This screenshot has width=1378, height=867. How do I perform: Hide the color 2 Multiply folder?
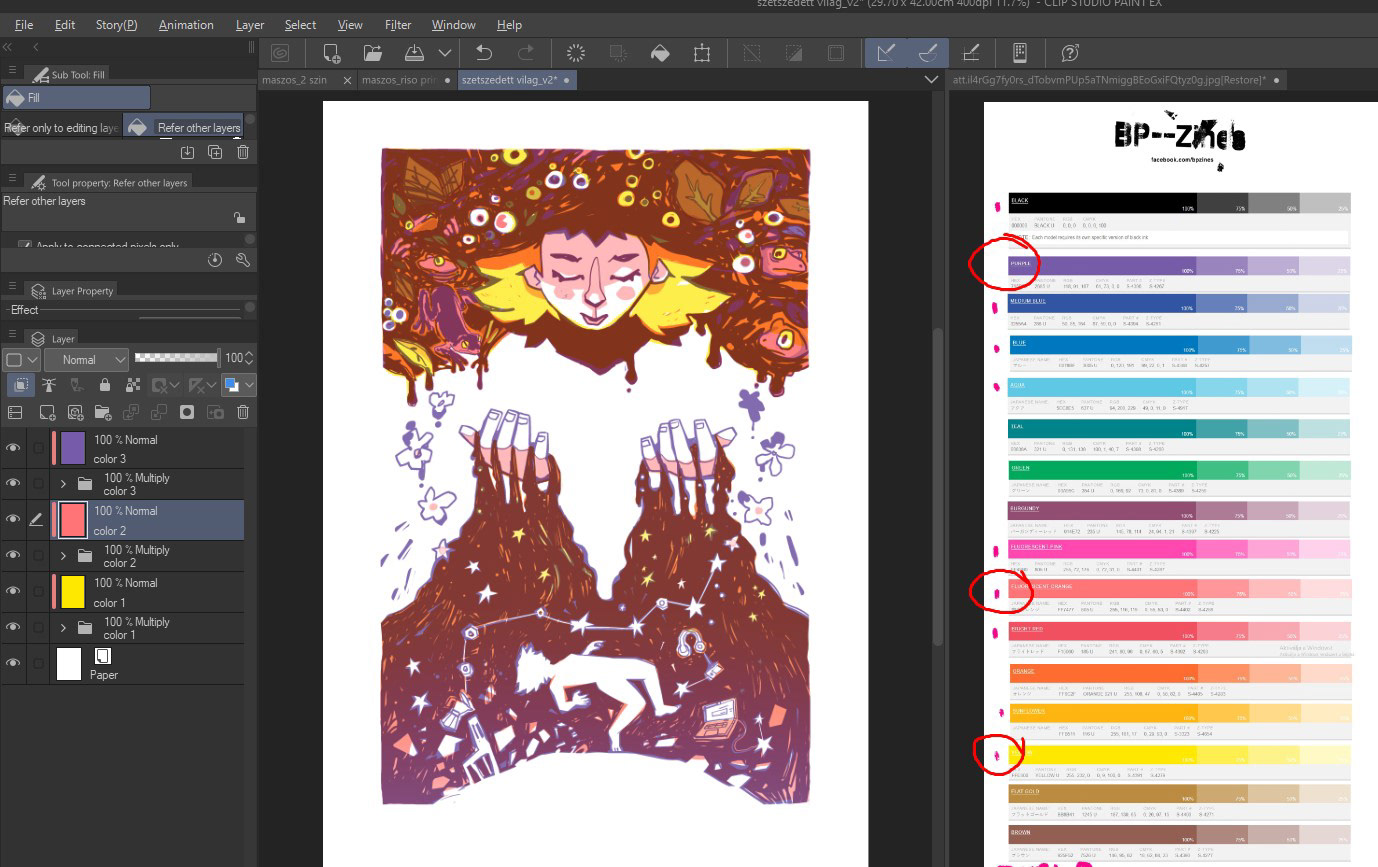(x=13, y=555)
